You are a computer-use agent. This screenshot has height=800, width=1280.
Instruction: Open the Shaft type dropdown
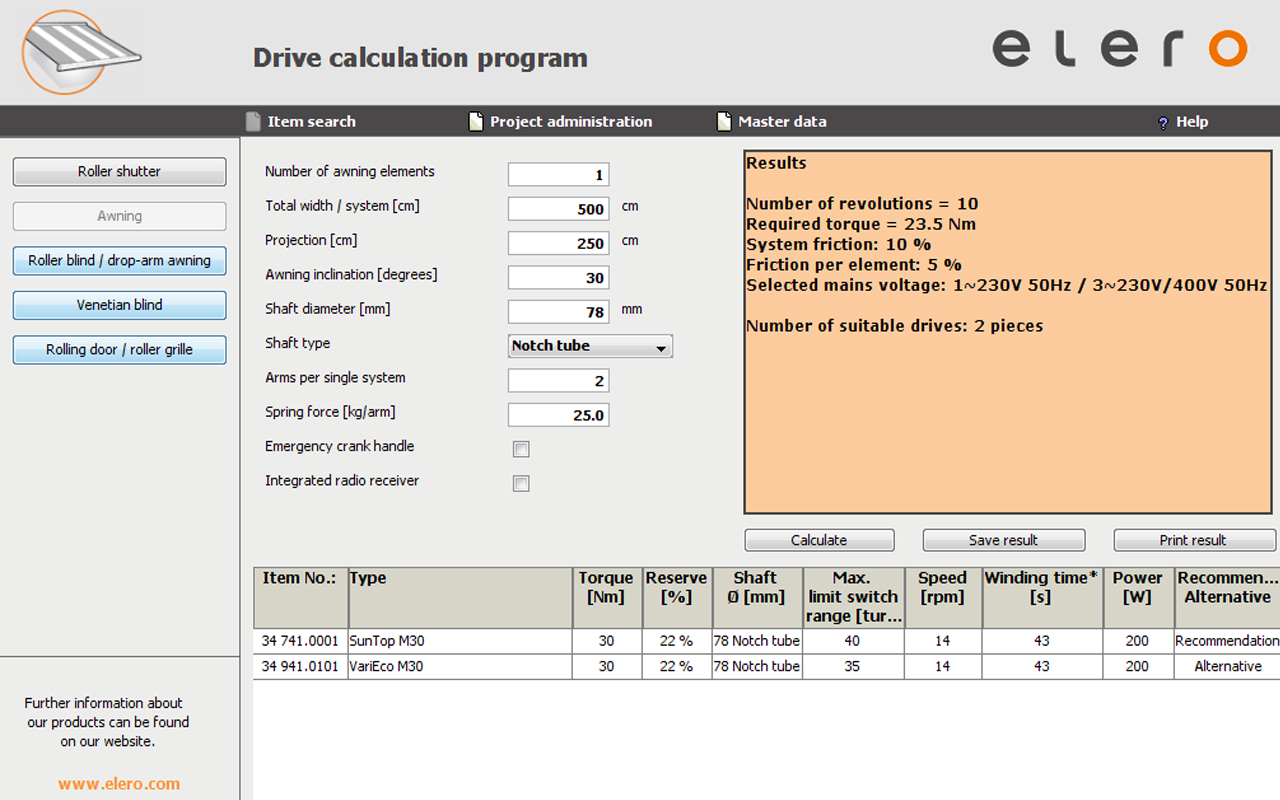(x=591, y=346)
